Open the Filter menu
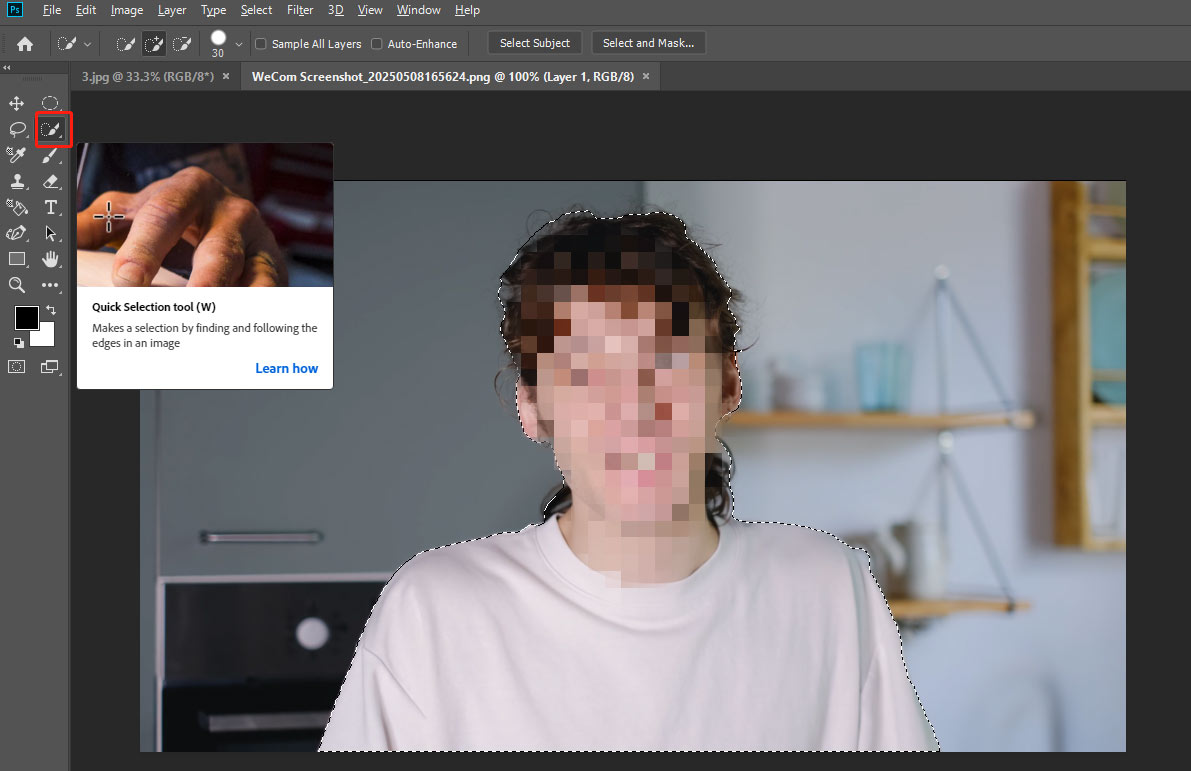Viewport: 1191px width, 771px height. point(300,10)
